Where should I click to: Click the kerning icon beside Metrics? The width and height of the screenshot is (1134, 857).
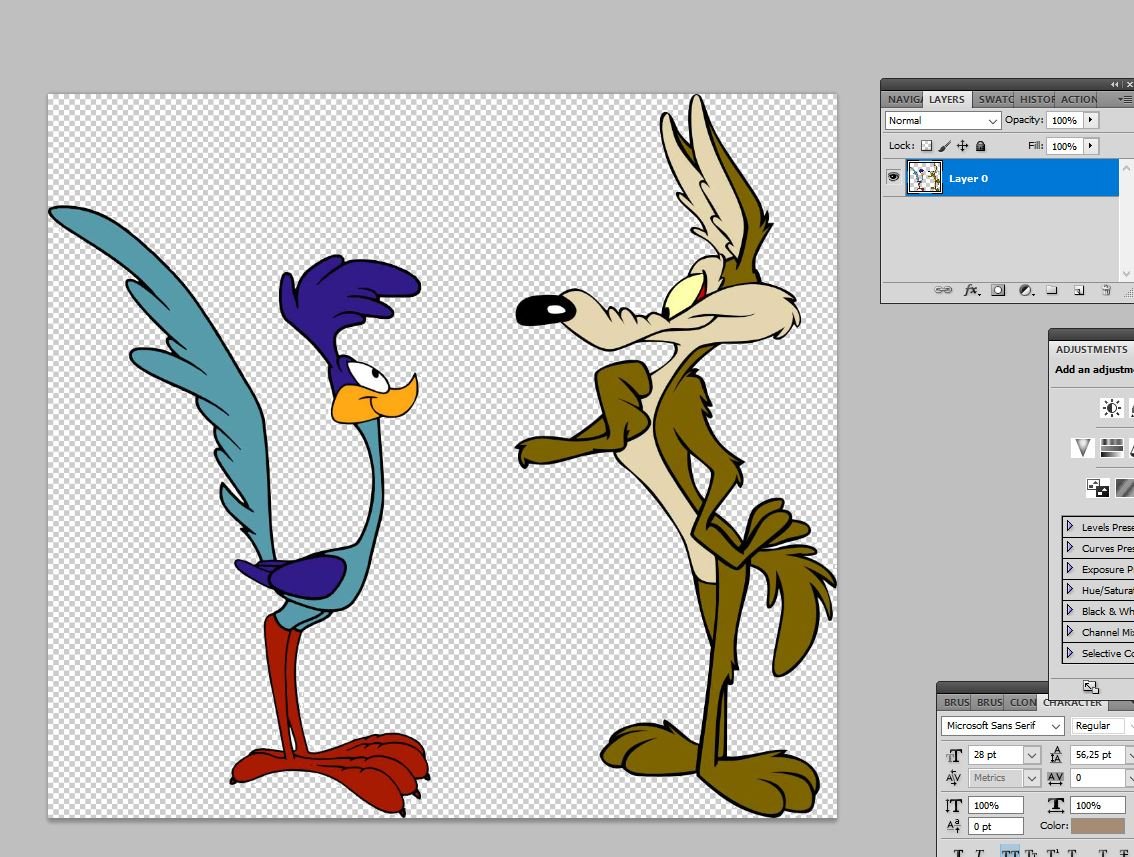point(953,777)
